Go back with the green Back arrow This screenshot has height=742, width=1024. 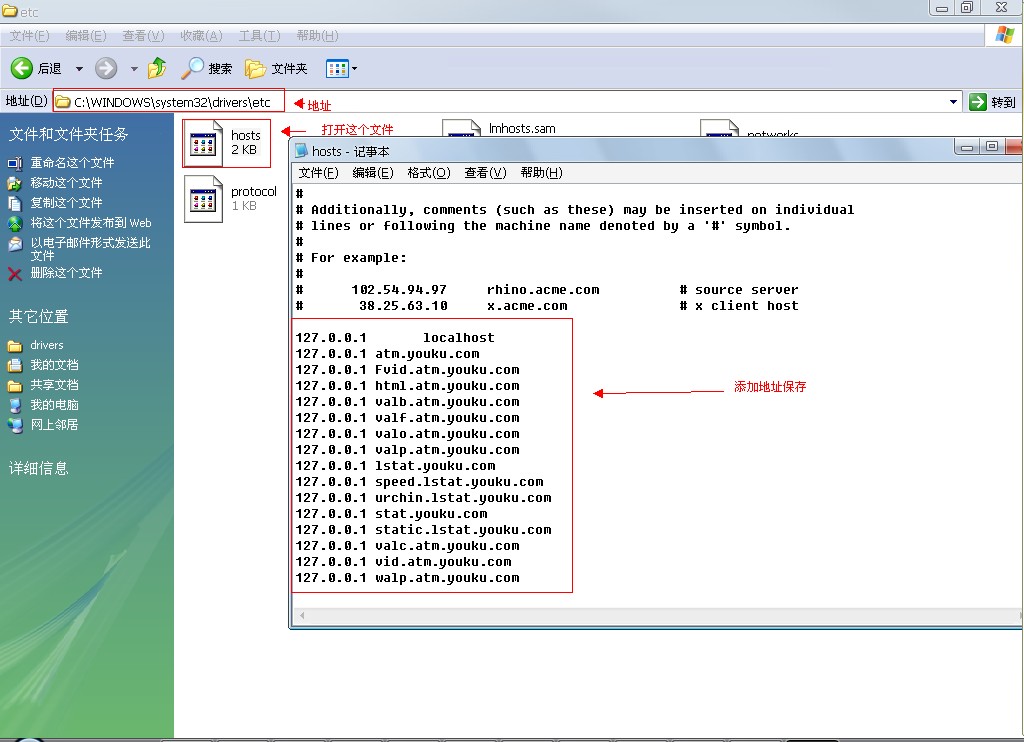point(22,68)
